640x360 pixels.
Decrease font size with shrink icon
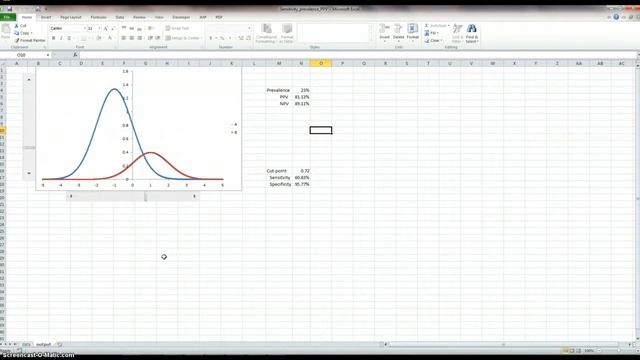[x=113, y=28]
